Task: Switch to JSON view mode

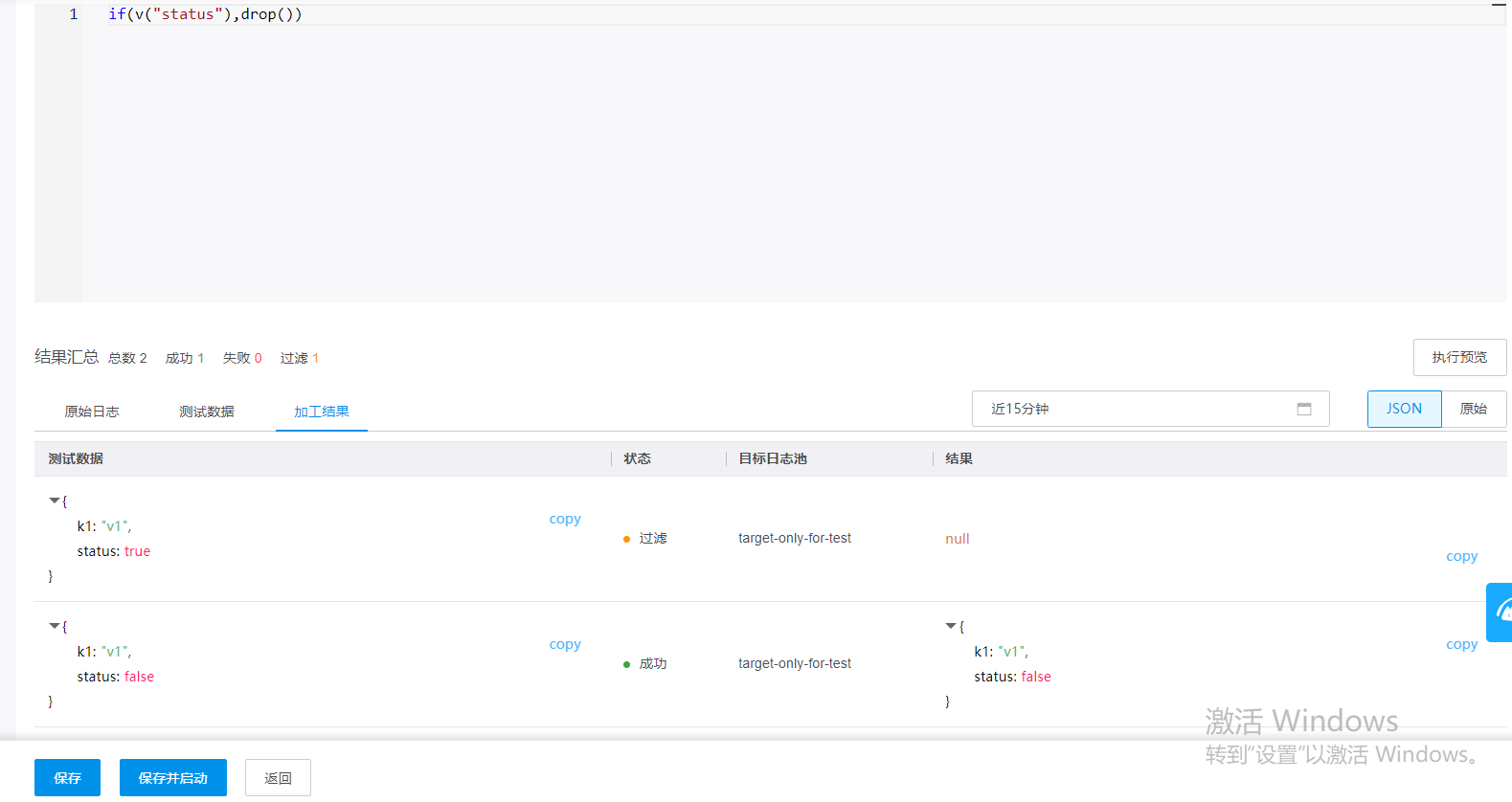Action: [1404, 409]
